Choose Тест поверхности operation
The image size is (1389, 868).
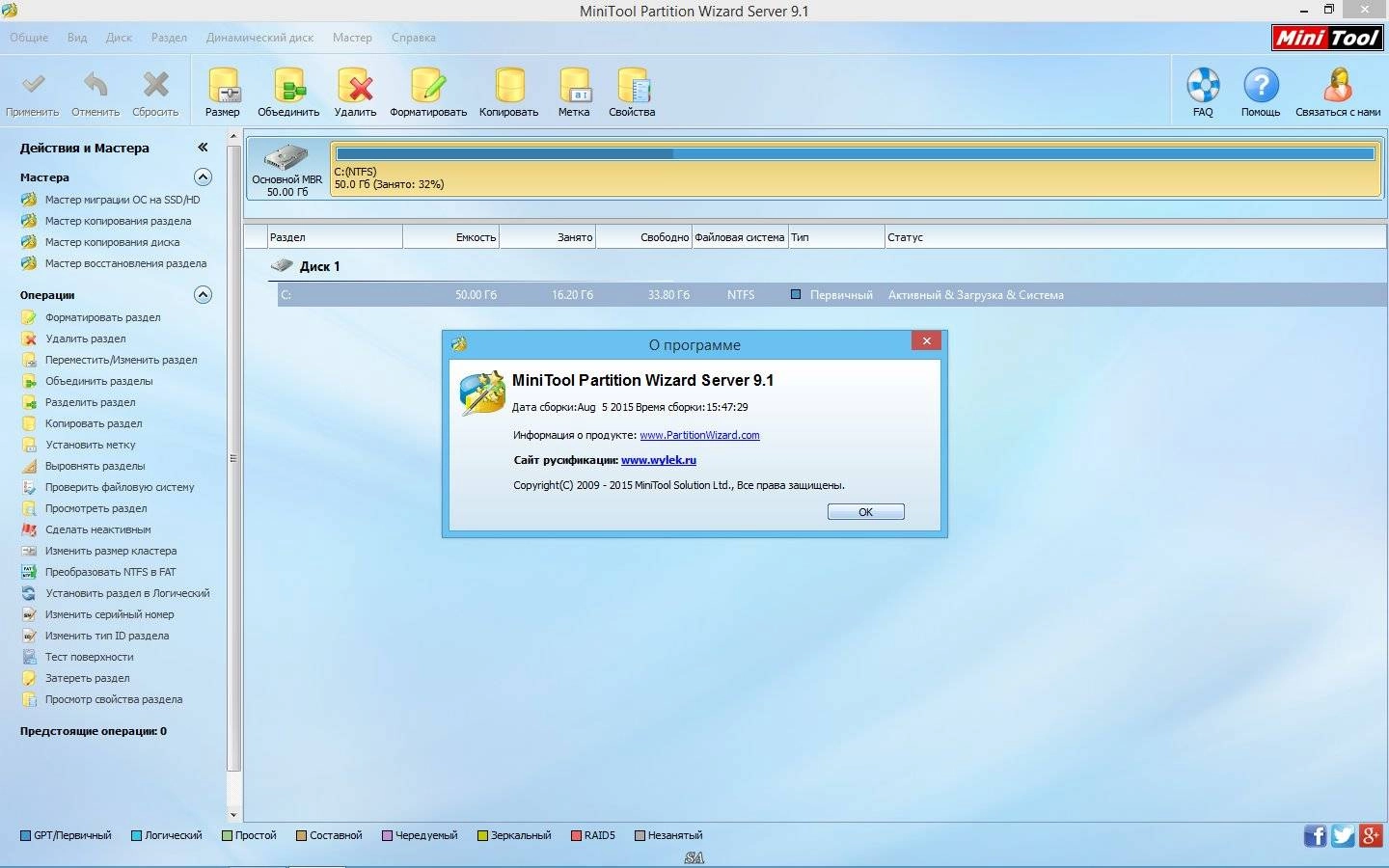pos(89,657)
